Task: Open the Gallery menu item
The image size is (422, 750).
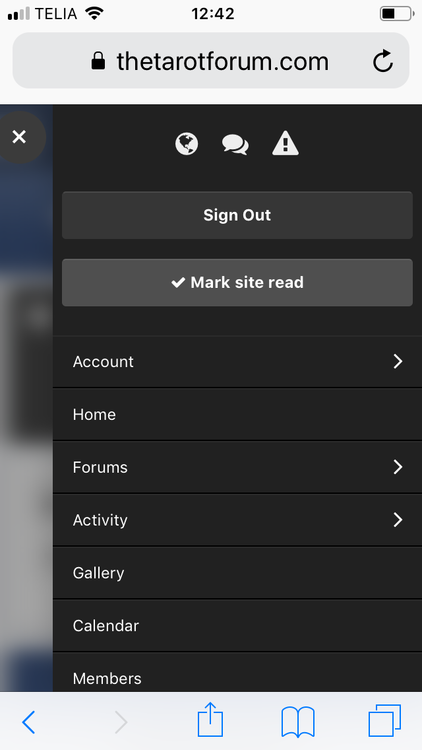Action: (x=237, y=573)
